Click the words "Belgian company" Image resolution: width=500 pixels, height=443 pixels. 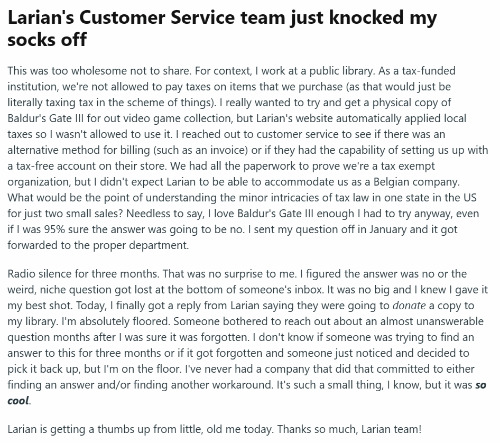point(416,182)
